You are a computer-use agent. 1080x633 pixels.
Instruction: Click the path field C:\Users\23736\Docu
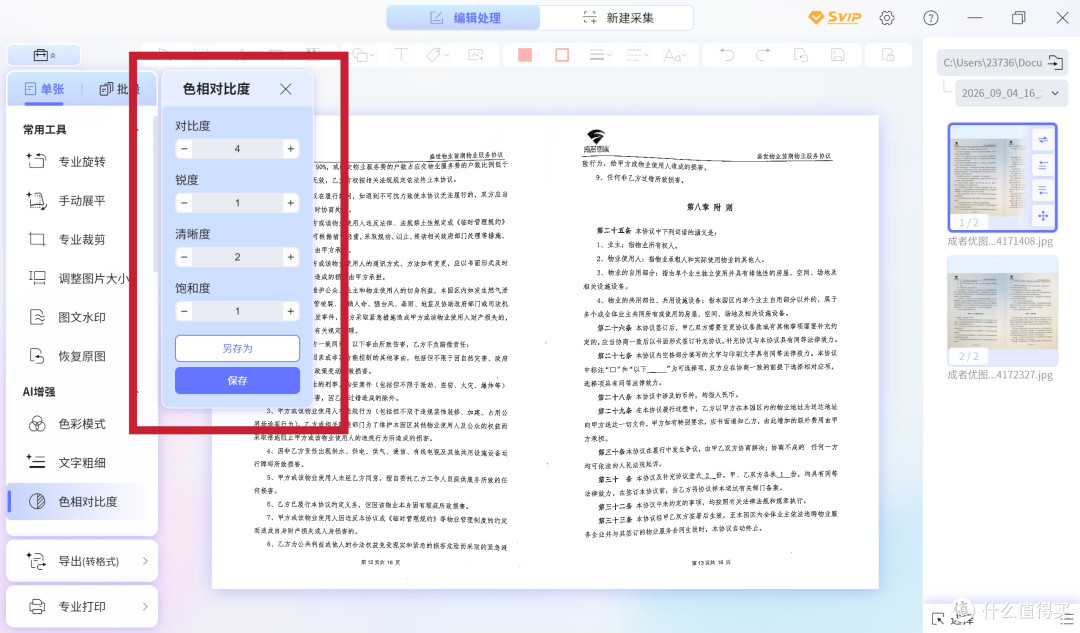pos(992,63)
